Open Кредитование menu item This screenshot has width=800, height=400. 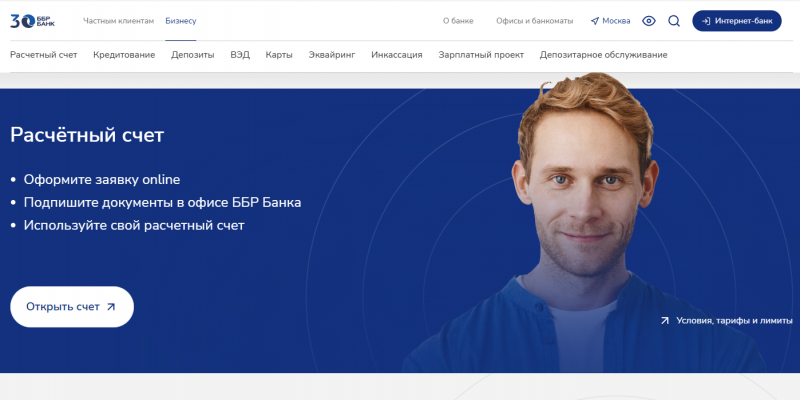pos(124,55)
